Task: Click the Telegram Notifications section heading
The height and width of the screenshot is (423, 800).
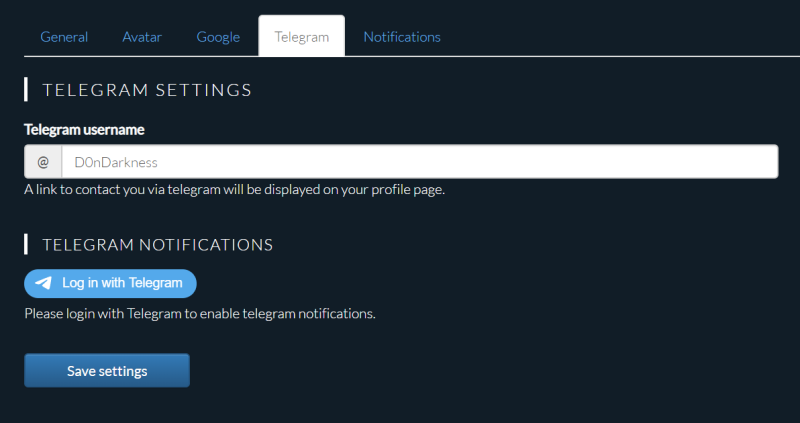Action: (158, 244)
